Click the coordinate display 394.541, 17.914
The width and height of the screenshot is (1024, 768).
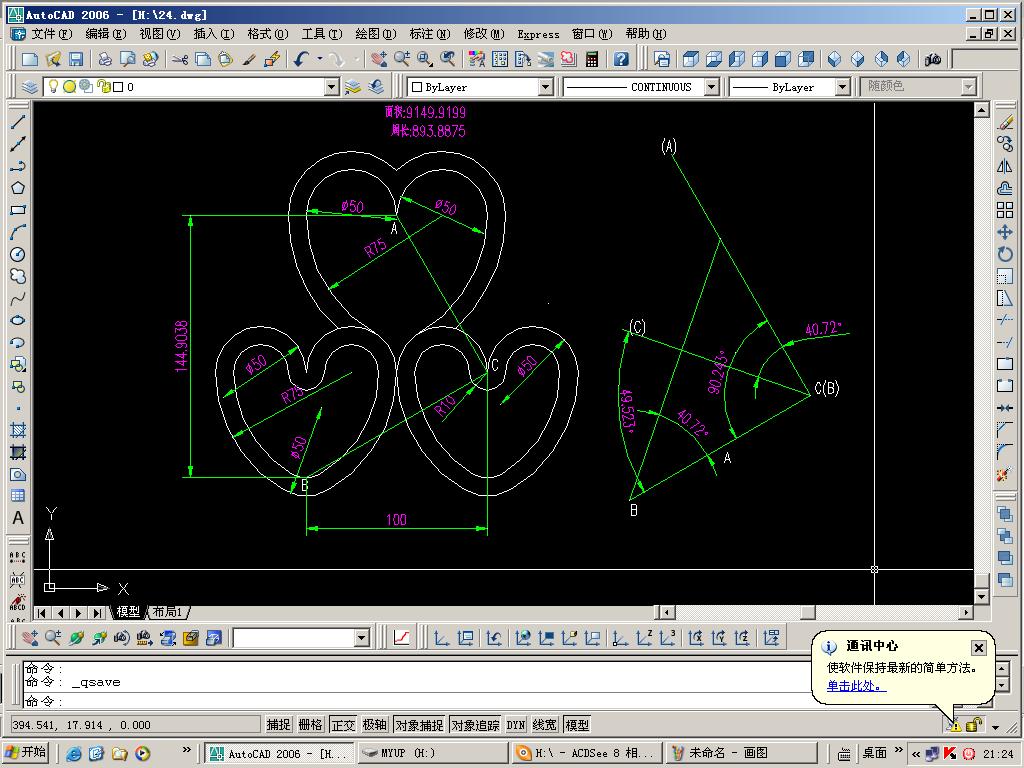[x=136, y=725]
